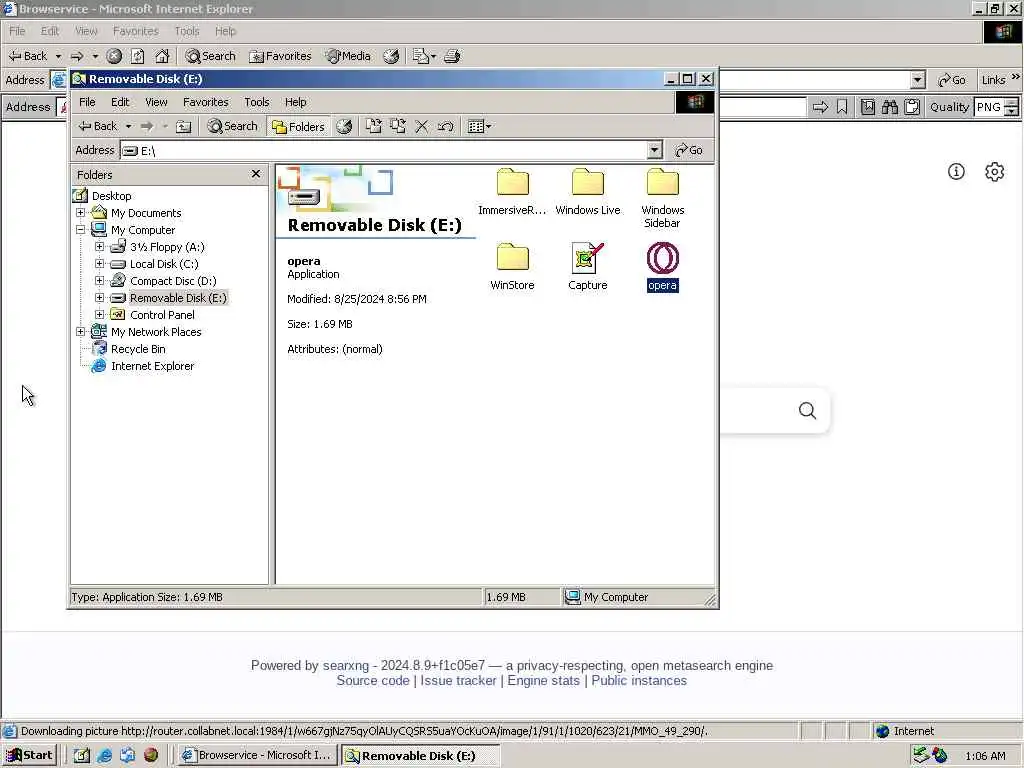1024x768 pixels.
Task: Open Edit menu in Removable Disk window
Action: tap(120, 103)
